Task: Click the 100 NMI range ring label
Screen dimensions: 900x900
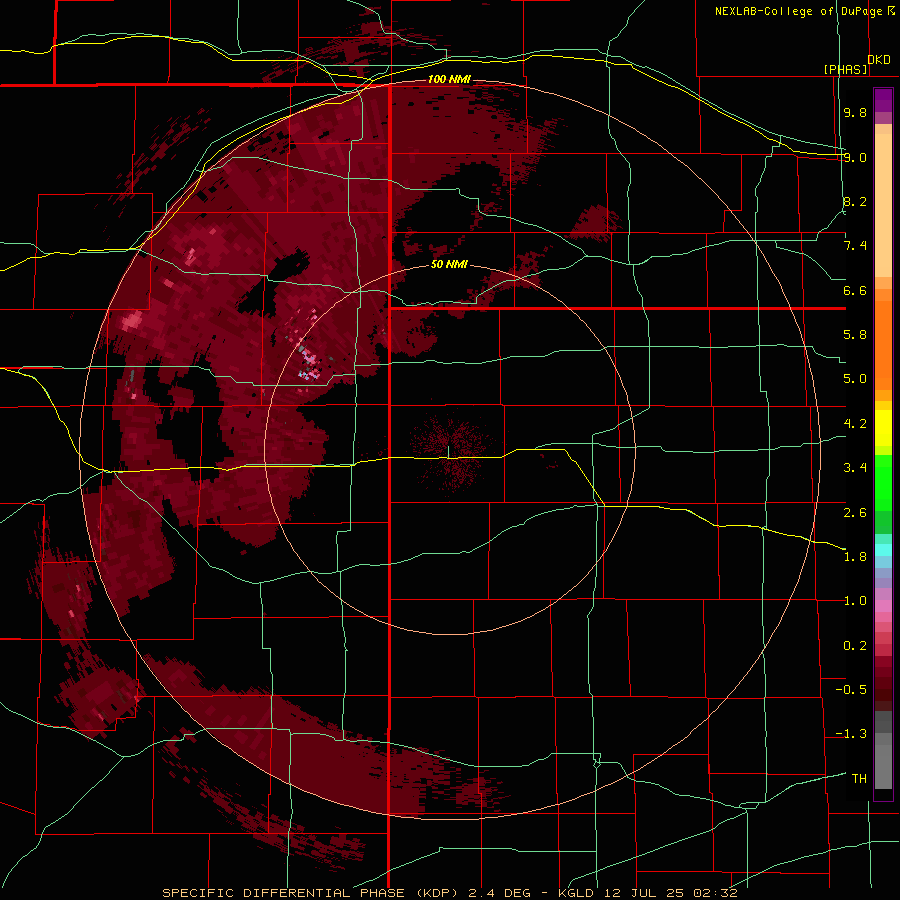Action: [x=449, y=79]
